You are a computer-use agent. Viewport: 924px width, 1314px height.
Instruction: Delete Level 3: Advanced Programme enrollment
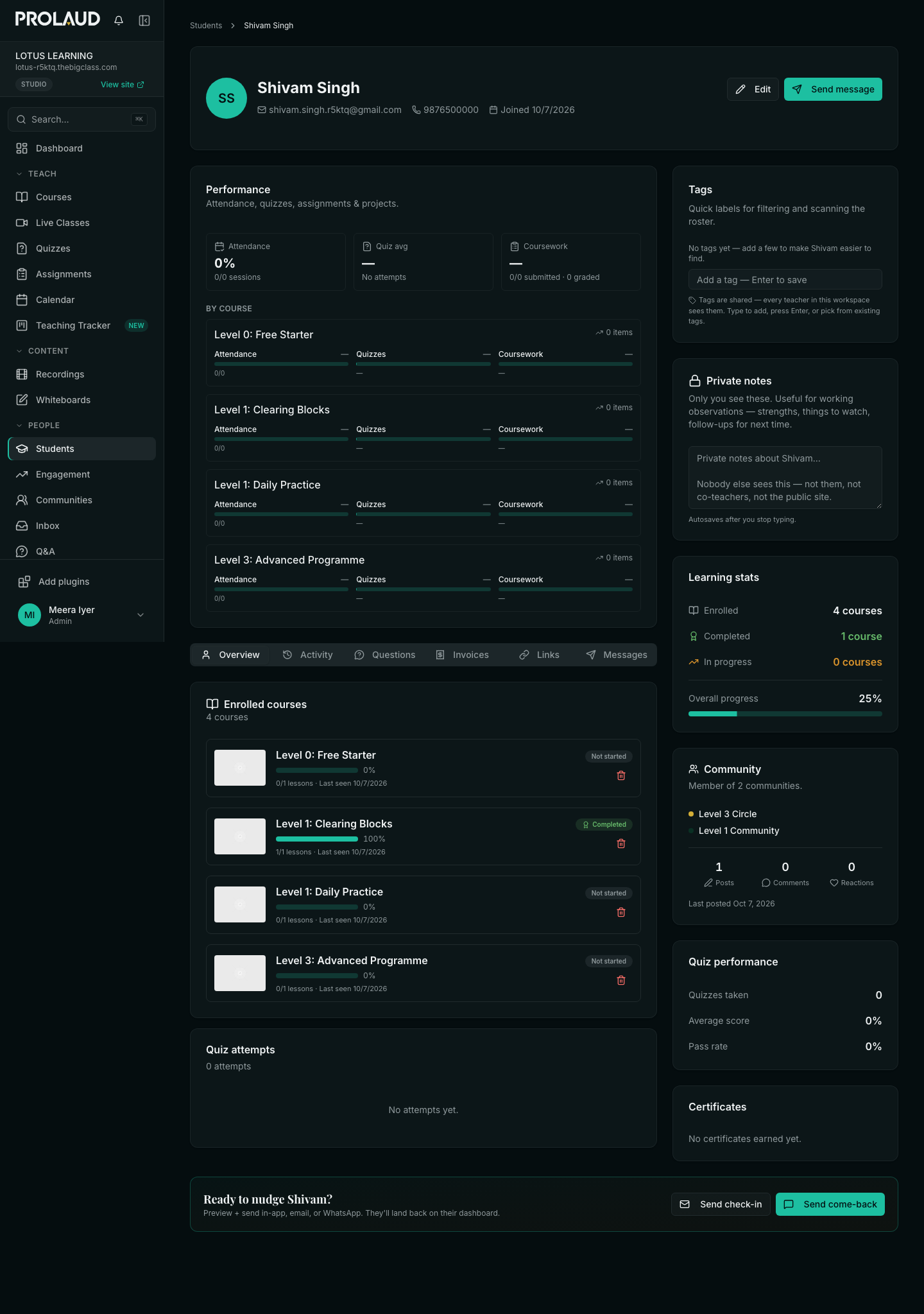coord(621,980)
